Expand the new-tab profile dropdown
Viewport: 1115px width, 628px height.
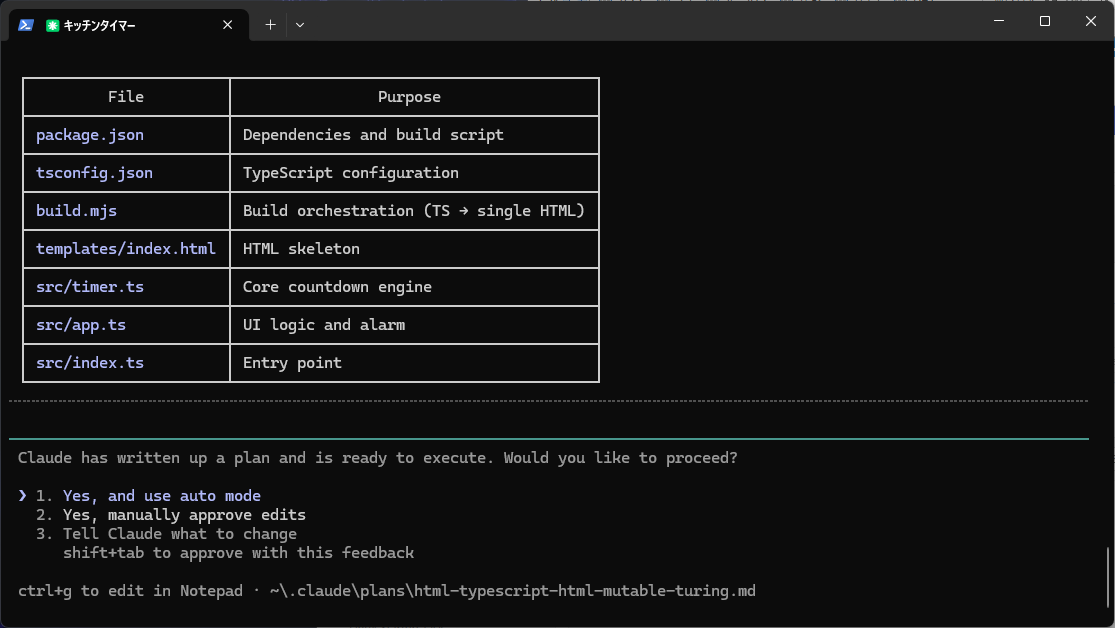(300, 25)
